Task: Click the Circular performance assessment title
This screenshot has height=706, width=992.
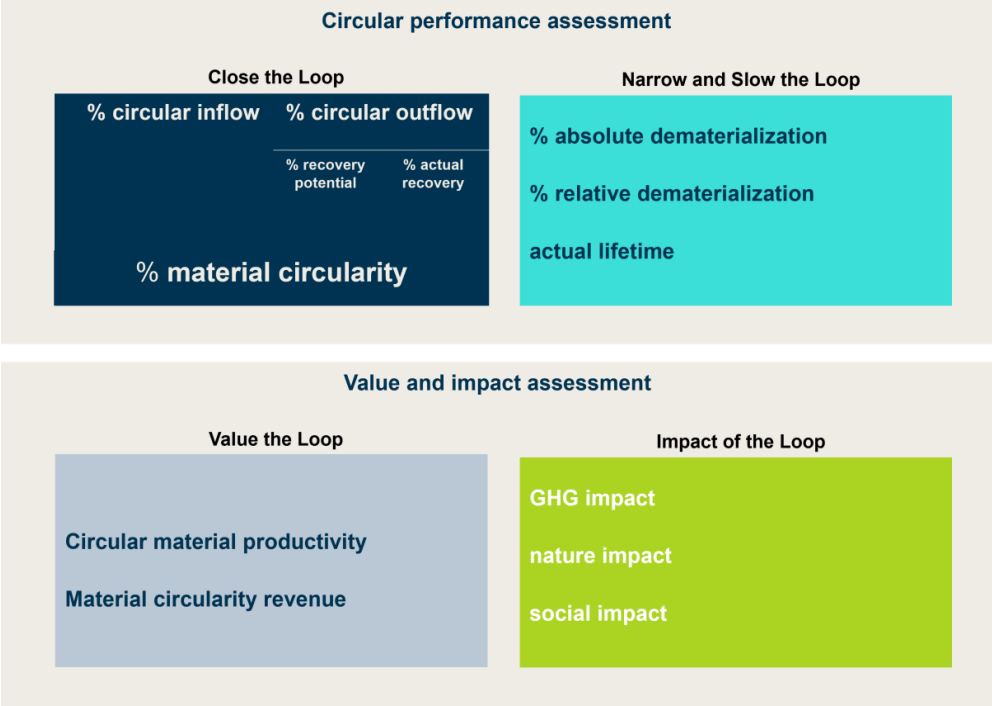Action: pos(496,21)
